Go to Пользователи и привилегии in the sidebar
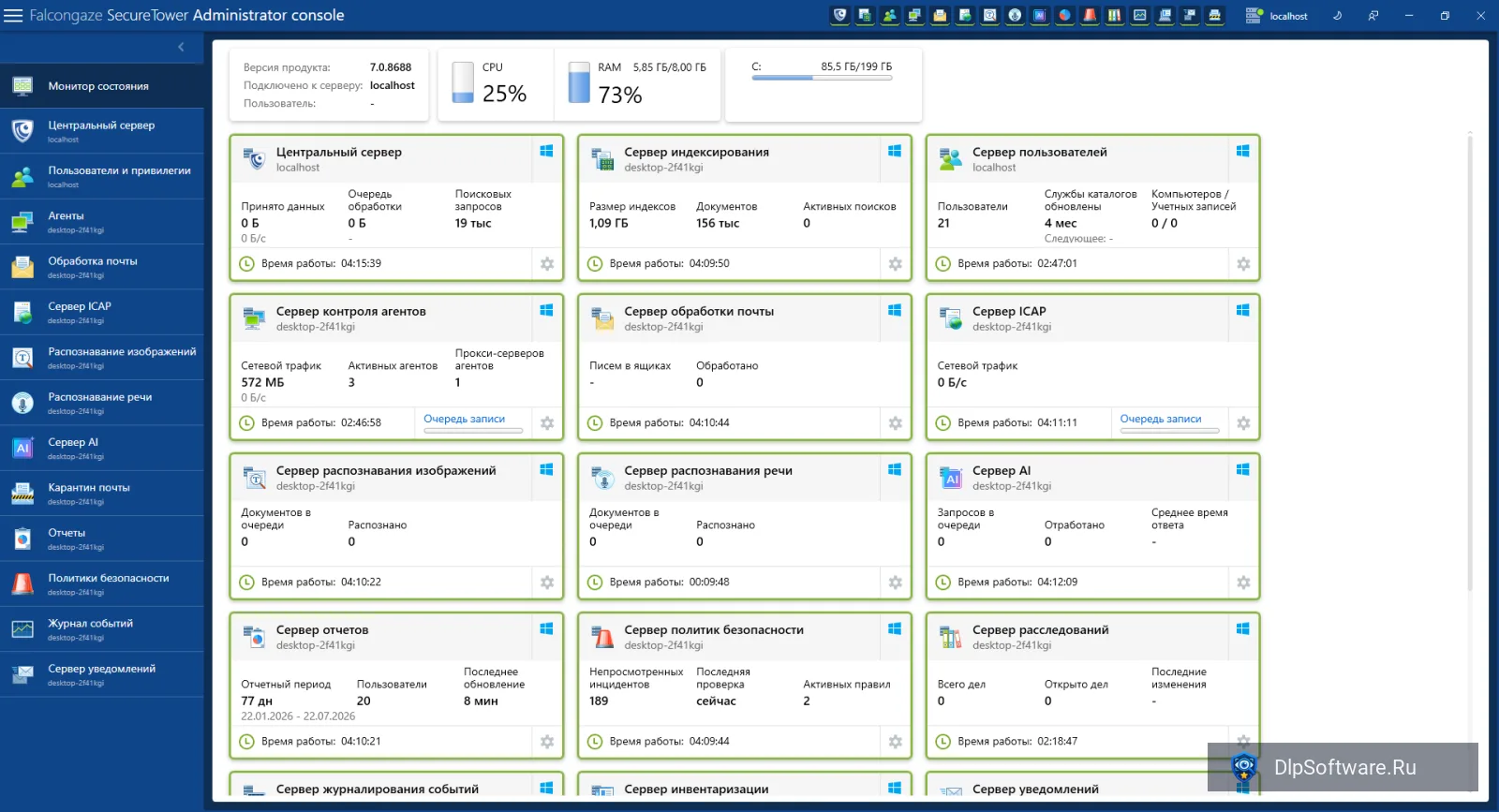 click(x=102, y=176)
